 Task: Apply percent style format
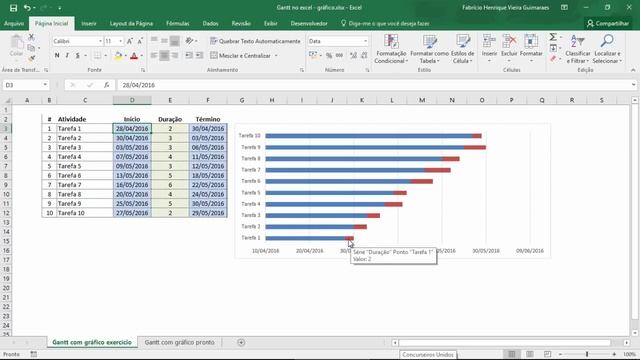(329, 56)
